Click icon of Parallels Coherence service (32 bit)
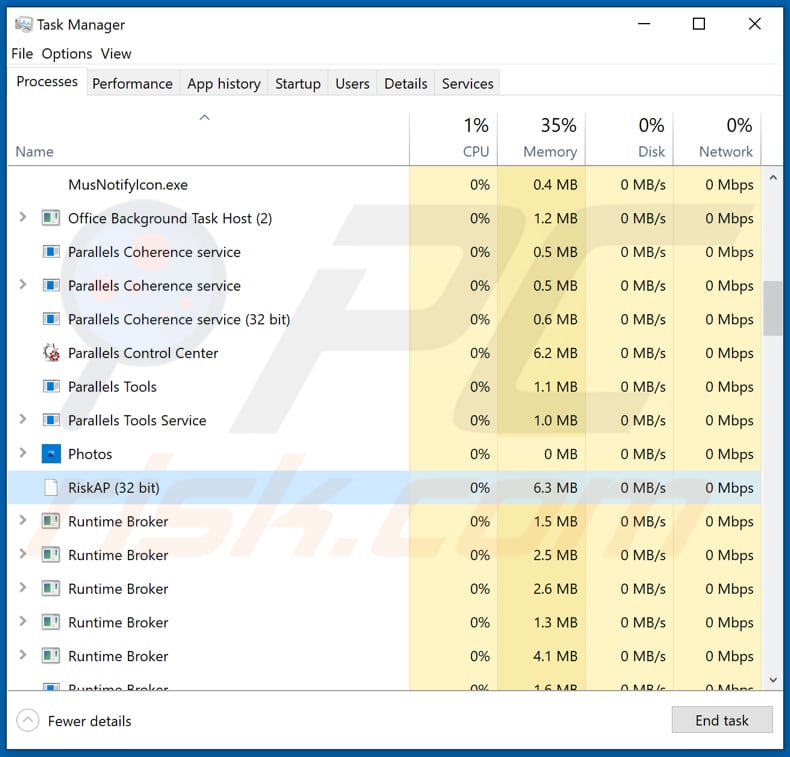Screen dimensions: 790x757 pos(51,319)
